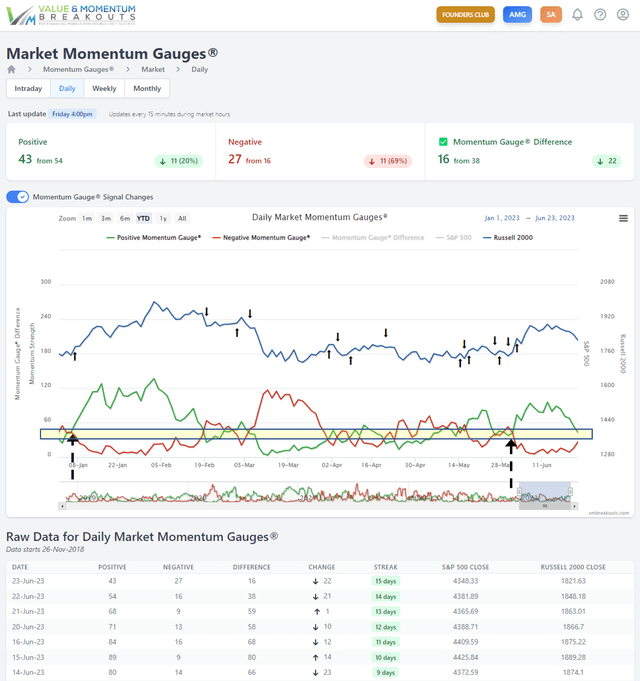Screen dimensions: 640x681
Task: Click the right handle of navigator range
Action: coord(571,492)
